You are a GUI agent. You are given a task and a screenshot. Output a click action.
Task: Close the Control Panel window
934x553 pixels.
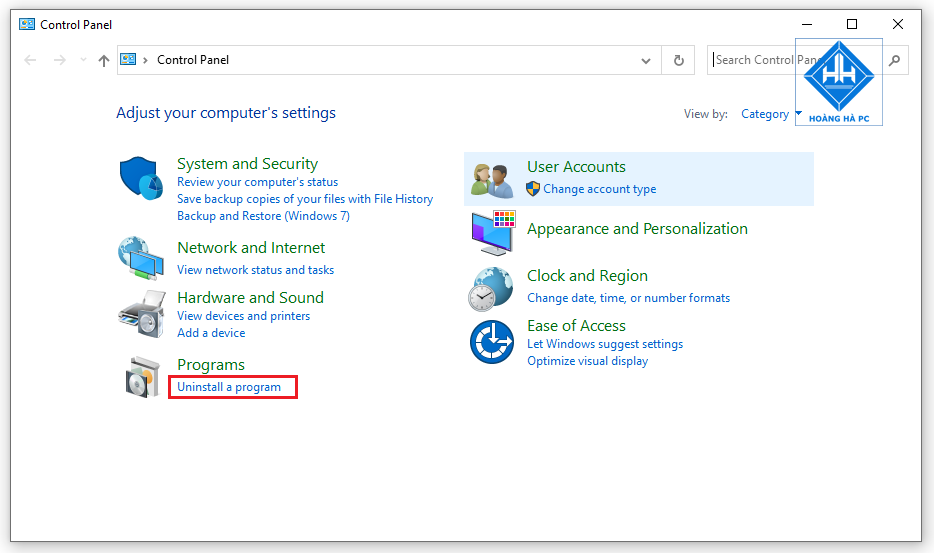(x=898, y=24)
